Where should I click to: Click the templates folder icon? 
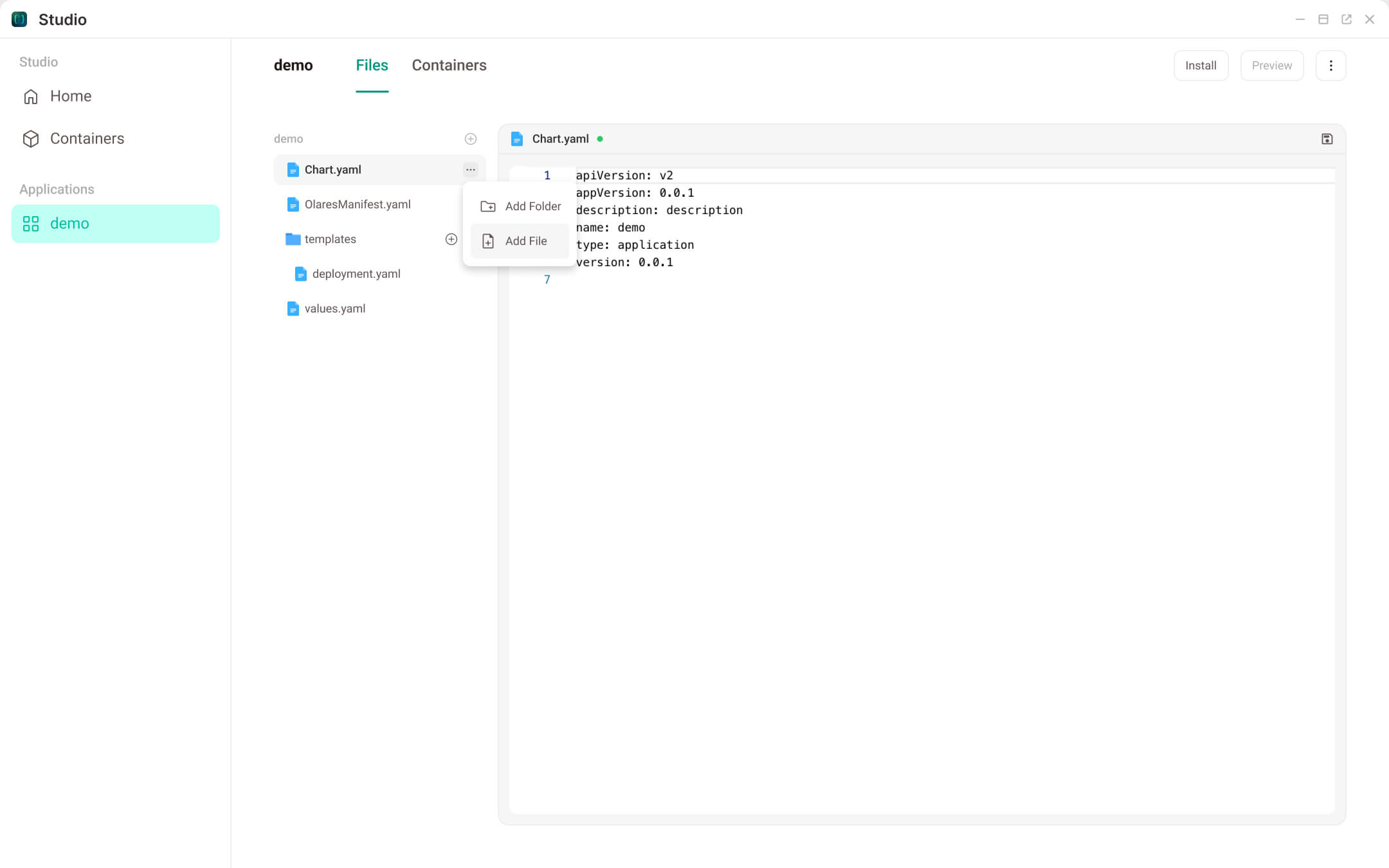293,239
